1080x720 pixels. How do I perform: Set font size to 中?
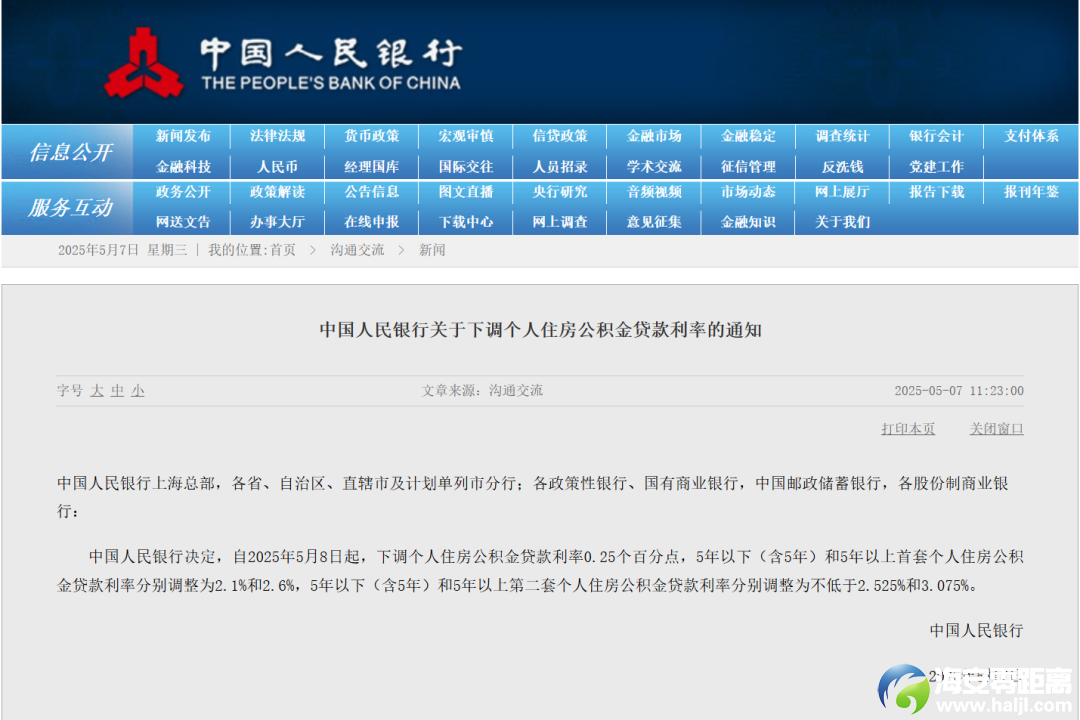pyautogui.click(x=118, y=391)
